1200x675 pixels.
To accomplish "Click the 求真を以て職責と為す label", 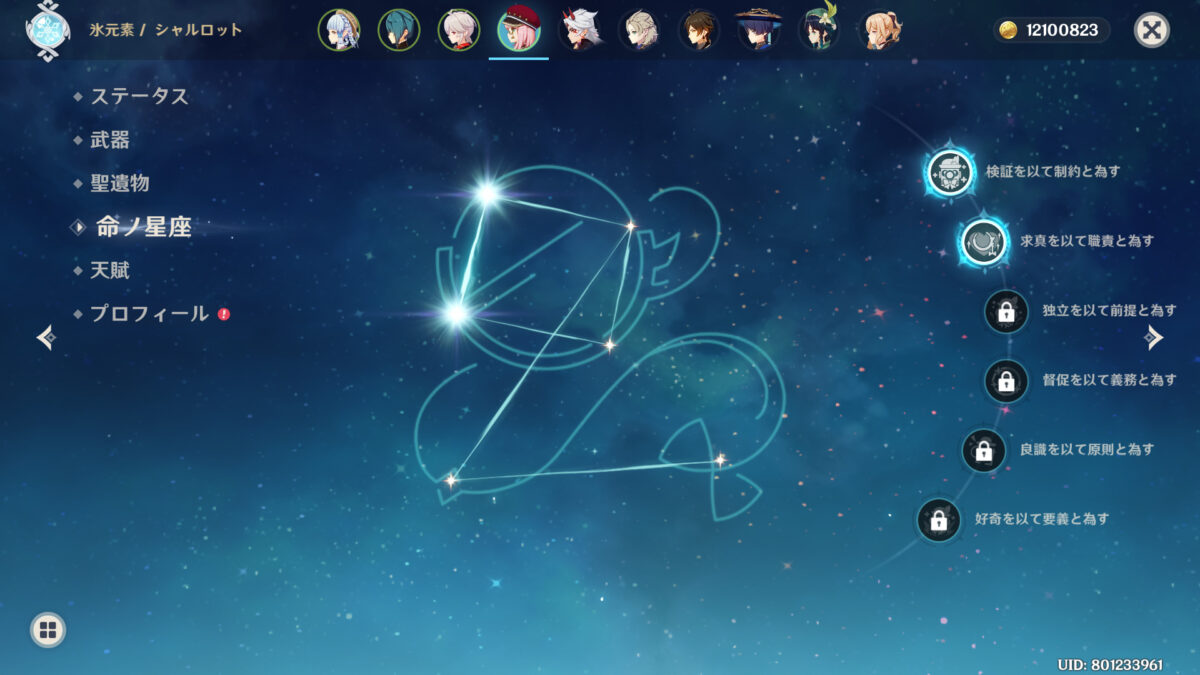I will [x=1087, y=241].
